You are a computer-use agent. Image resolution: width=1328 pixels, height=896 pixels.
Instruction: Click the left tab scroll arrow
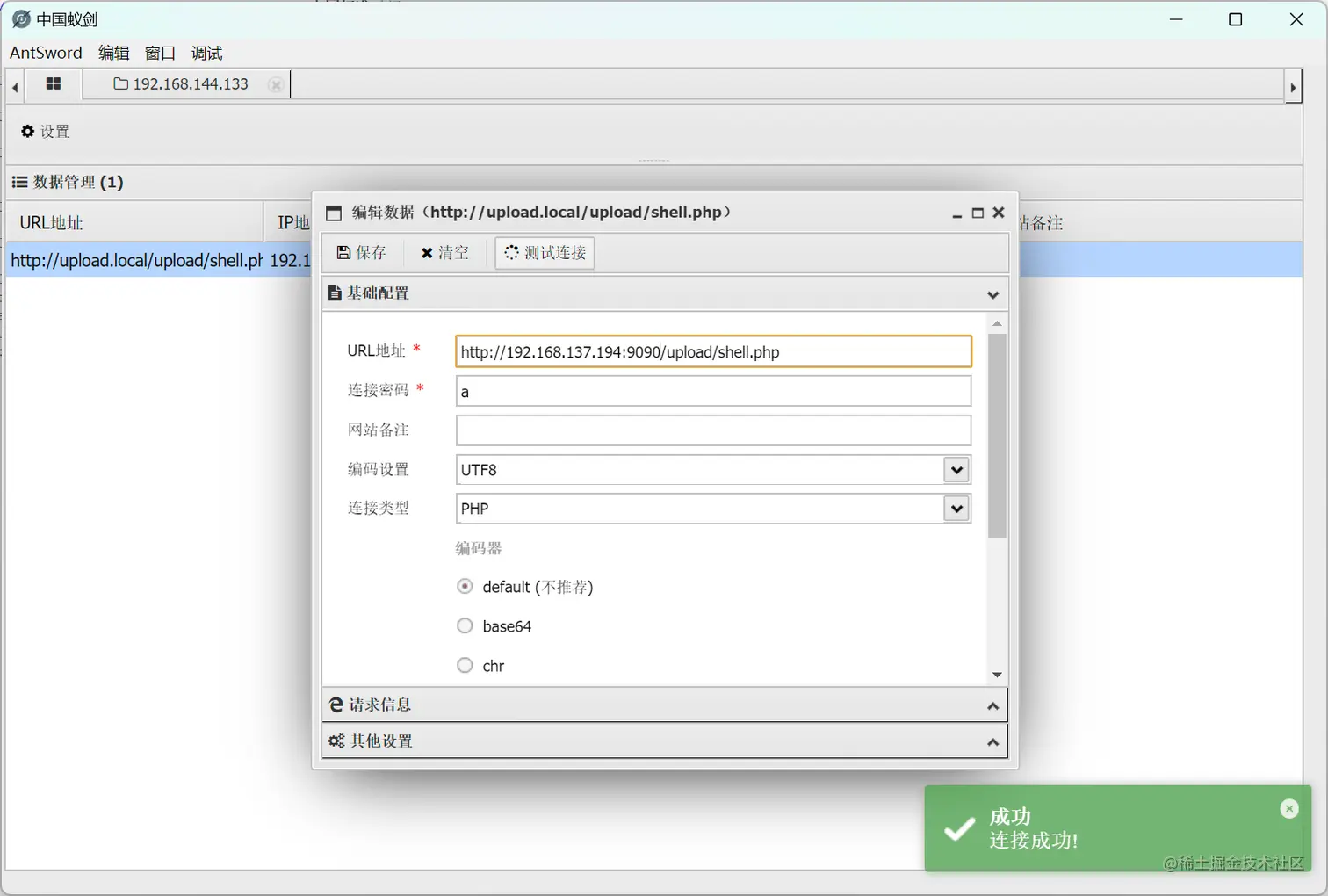click(x=15, y=87)
